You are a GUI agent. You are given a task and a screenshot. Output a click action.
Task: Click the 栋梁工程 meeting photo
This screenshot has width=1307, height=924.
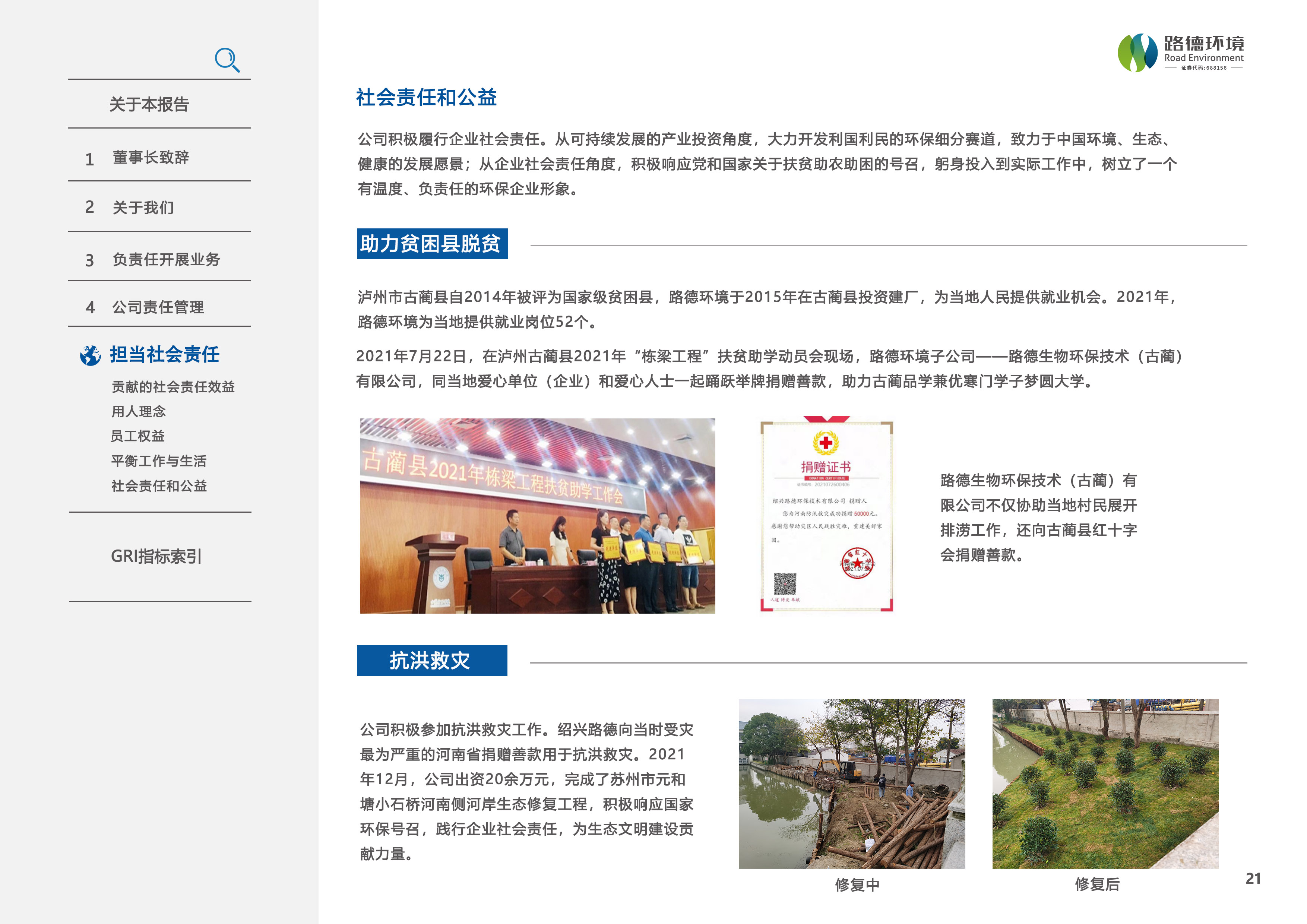537,516
